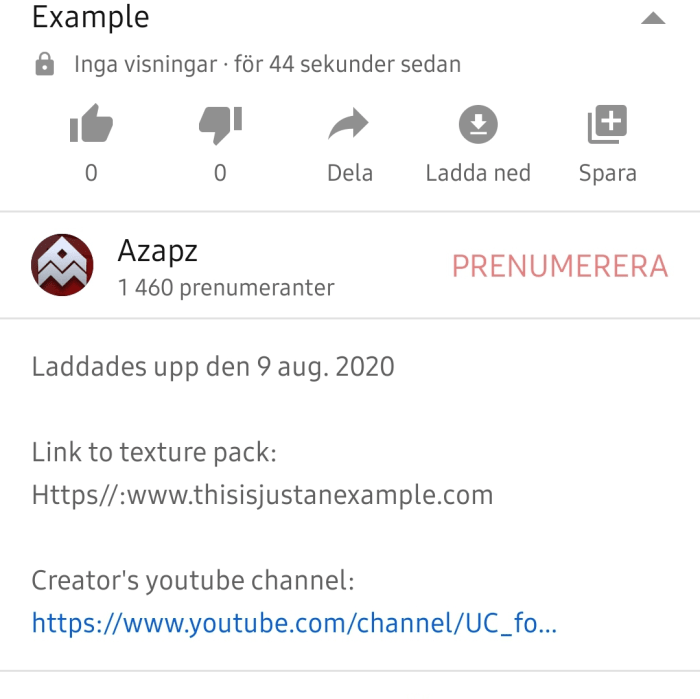This screenshot has width=700, height=699.
Task: Click the Inga visningar view count text
Action: pyautogui.click(x=146, y=64)
